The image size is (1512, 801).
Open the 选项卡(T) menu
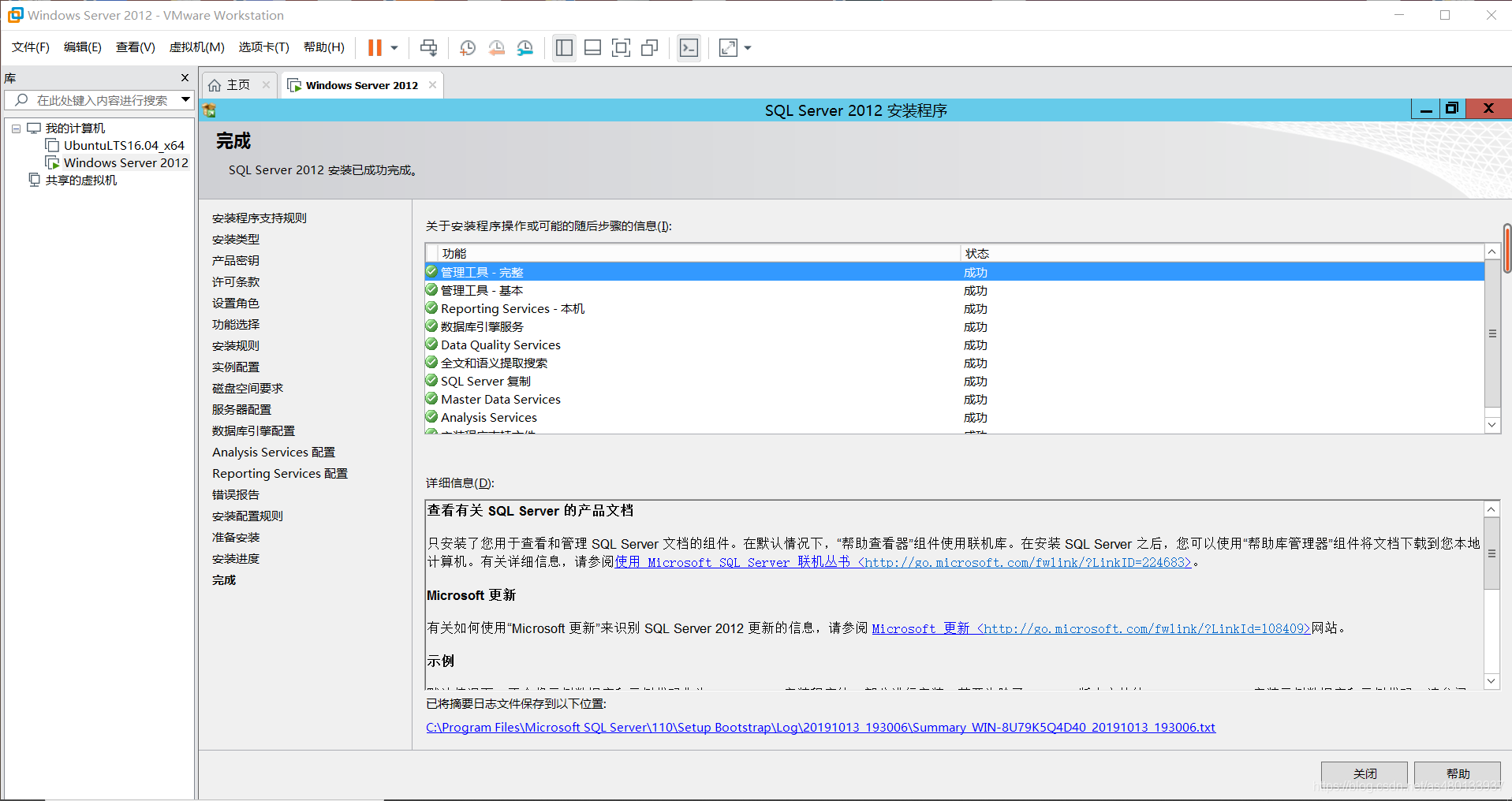click(x=264, y=47)
